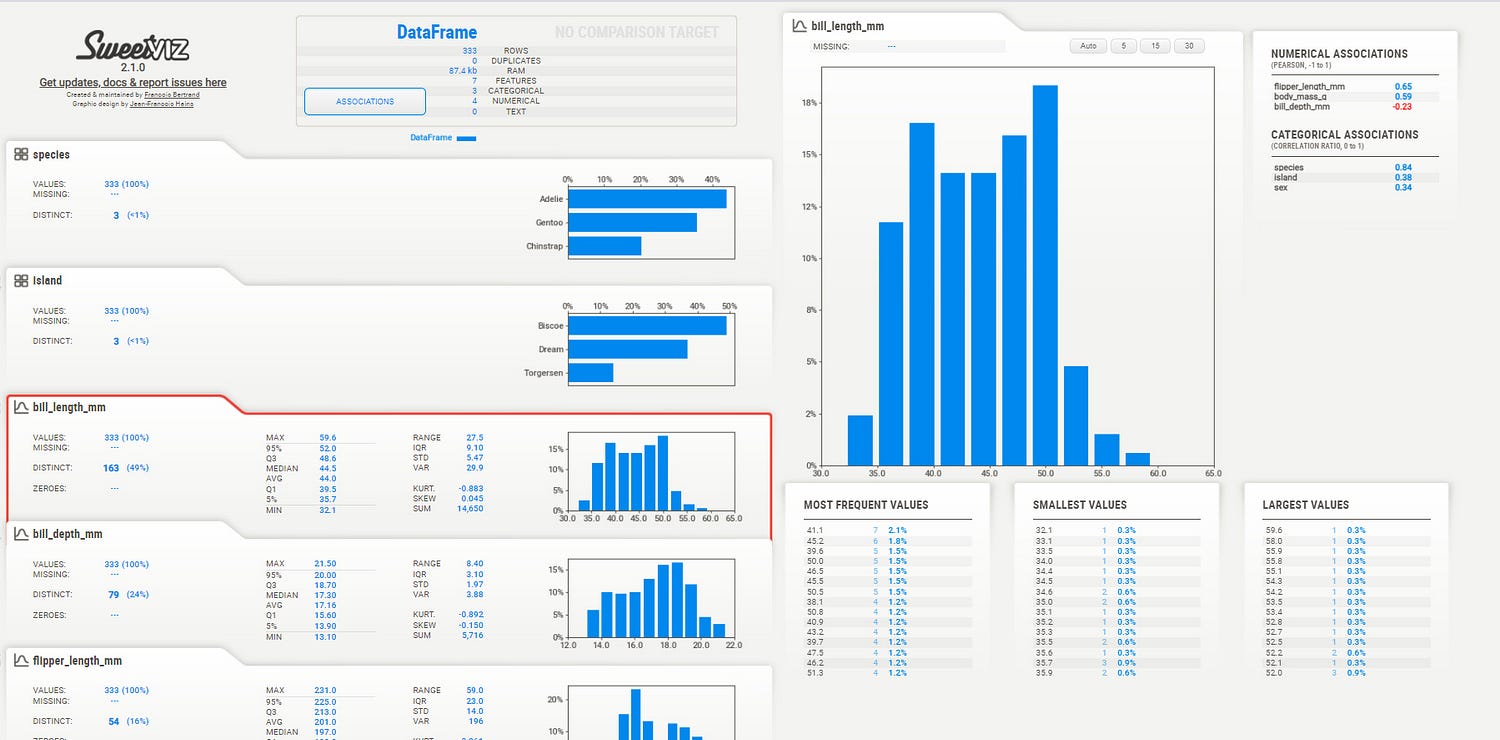Click the Chinstrap bar in species chart
Screen dimensions: 1500x740
604,245
